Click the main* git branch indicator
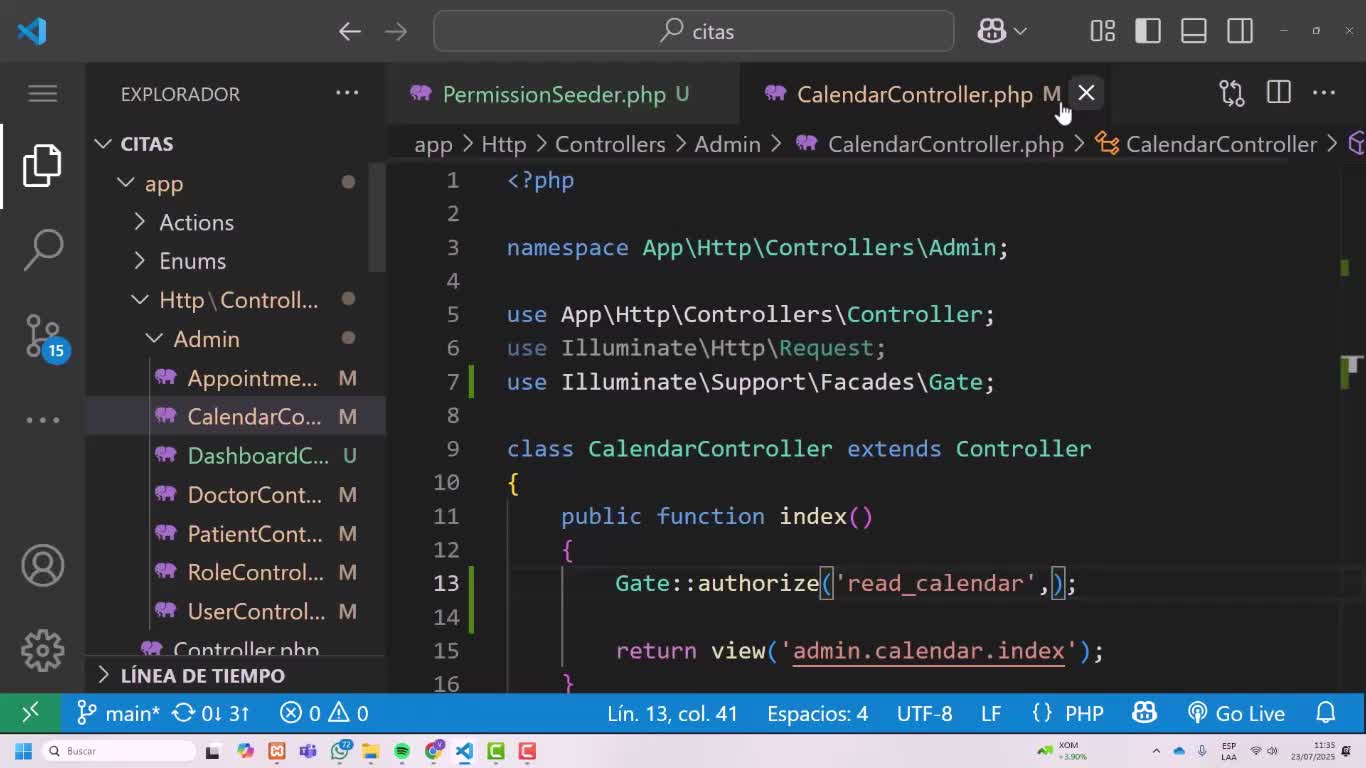The height and width of the screenshot is (768, 1366). 118,713
